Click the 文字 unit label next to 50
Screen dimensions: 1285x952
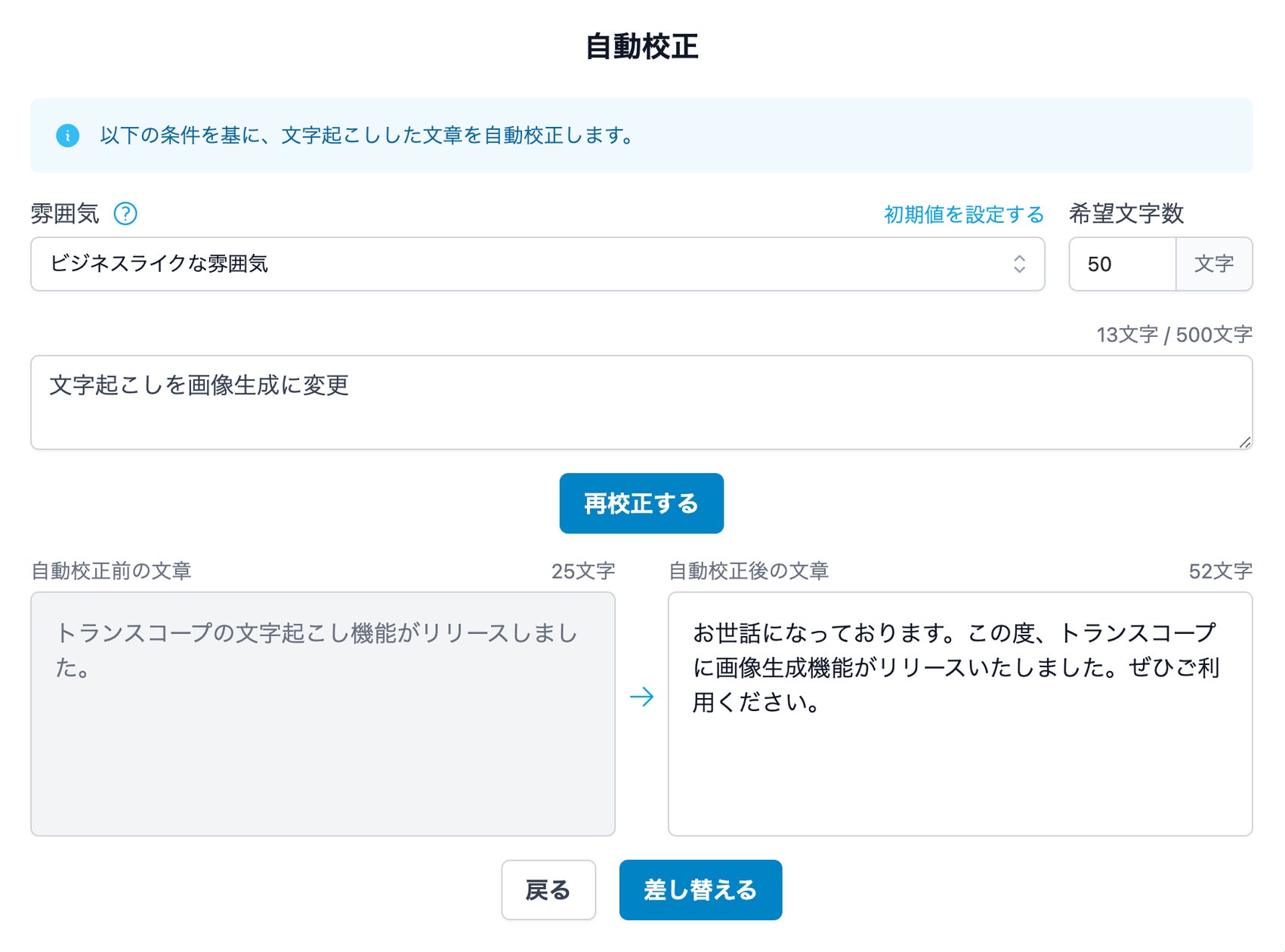(x=1213, y=264)
